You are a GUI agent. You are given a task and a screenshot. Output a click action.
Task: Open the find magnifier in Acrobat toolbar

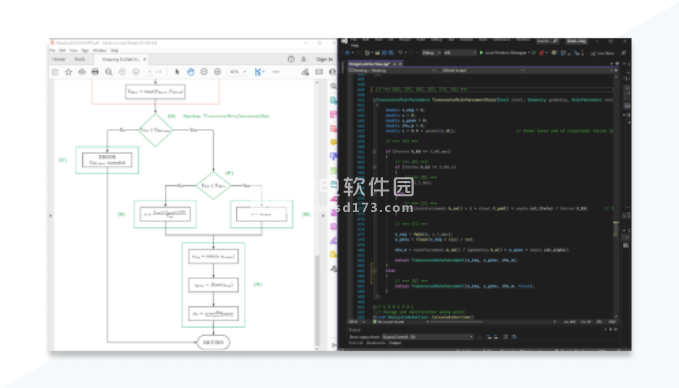click(109, 72)
